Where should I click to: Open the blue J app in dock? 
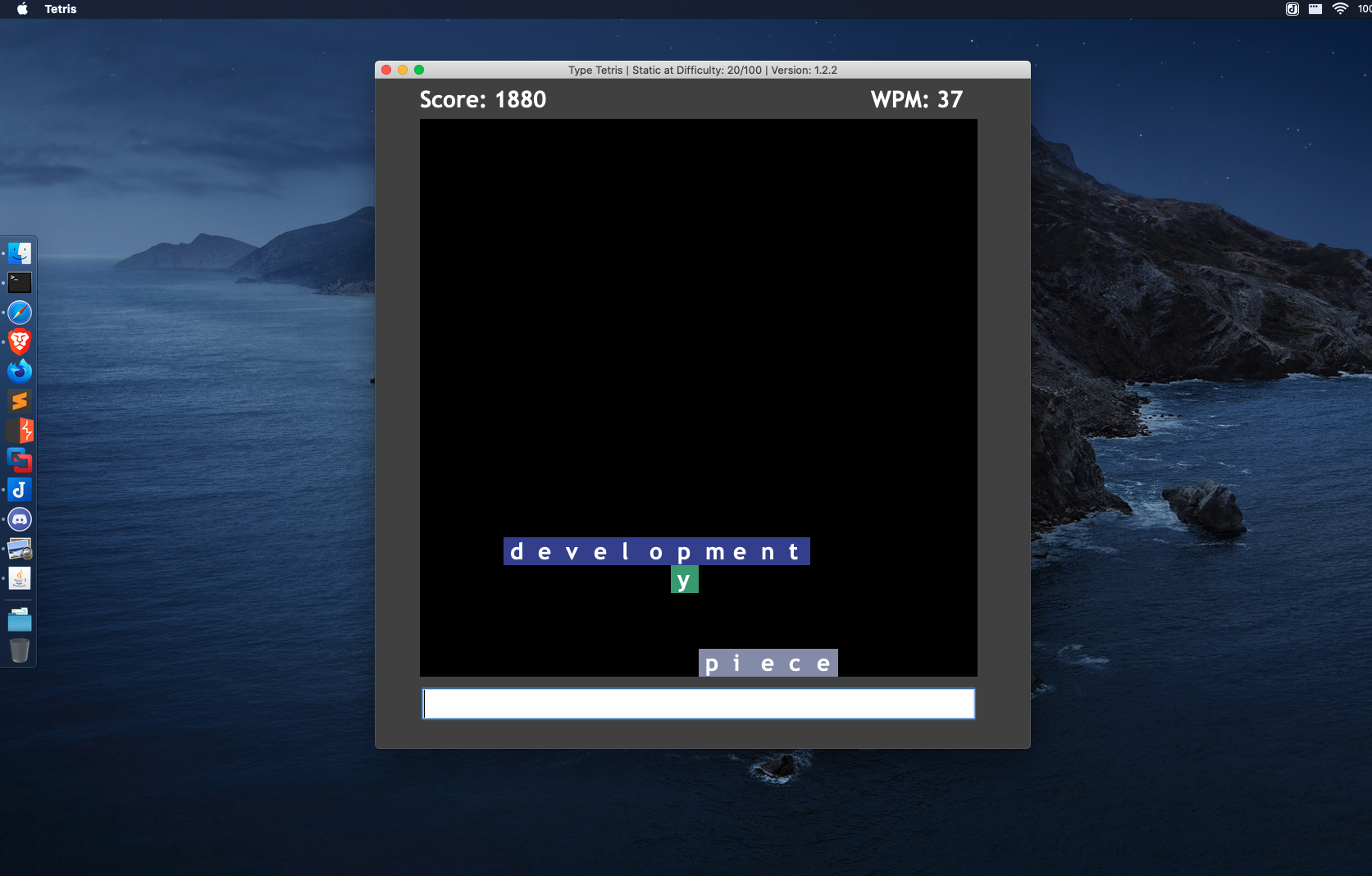tap(20, 490)
